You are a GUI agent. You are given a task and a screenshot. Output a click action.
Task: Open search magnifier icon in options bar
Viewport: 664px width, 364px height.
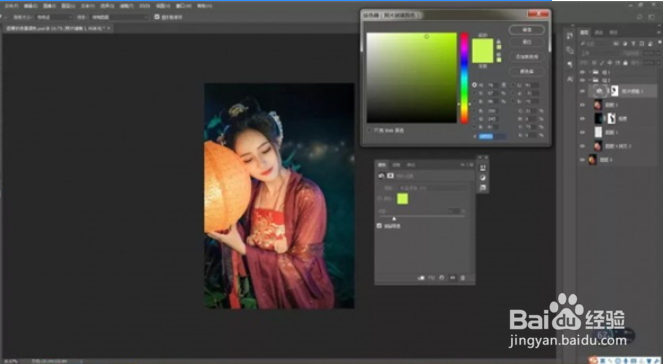point(640,17)
